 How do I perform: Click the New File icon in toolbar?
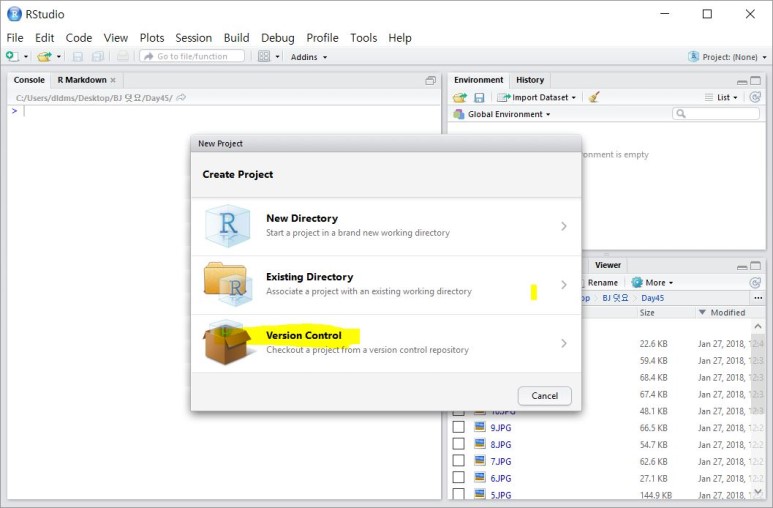coord(12,57)
